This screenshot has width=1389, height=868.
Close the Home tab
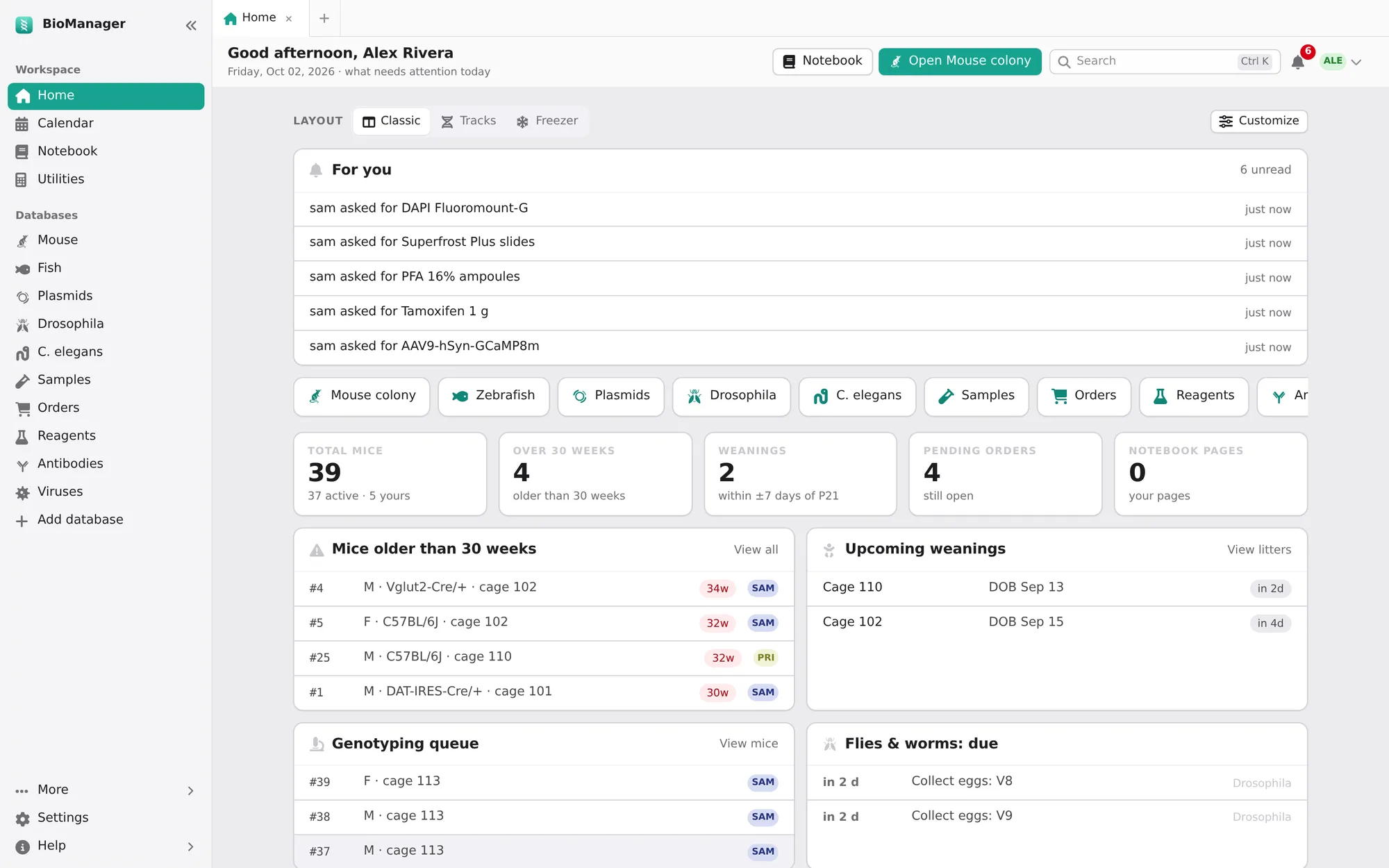coord(289,19)
